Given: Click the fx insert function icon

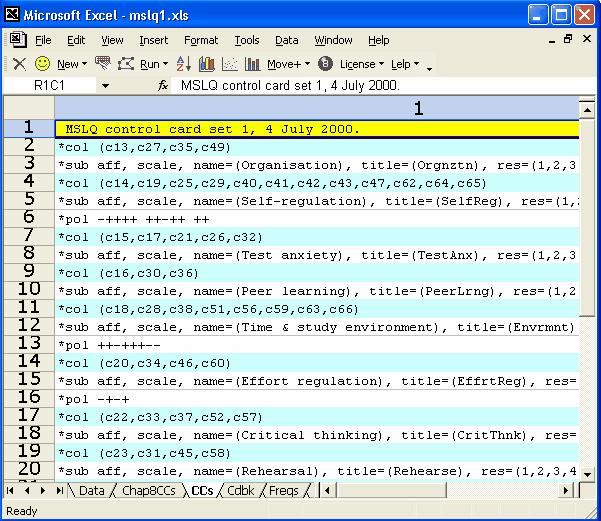Looking at the screenshot, I should (163, 86).
